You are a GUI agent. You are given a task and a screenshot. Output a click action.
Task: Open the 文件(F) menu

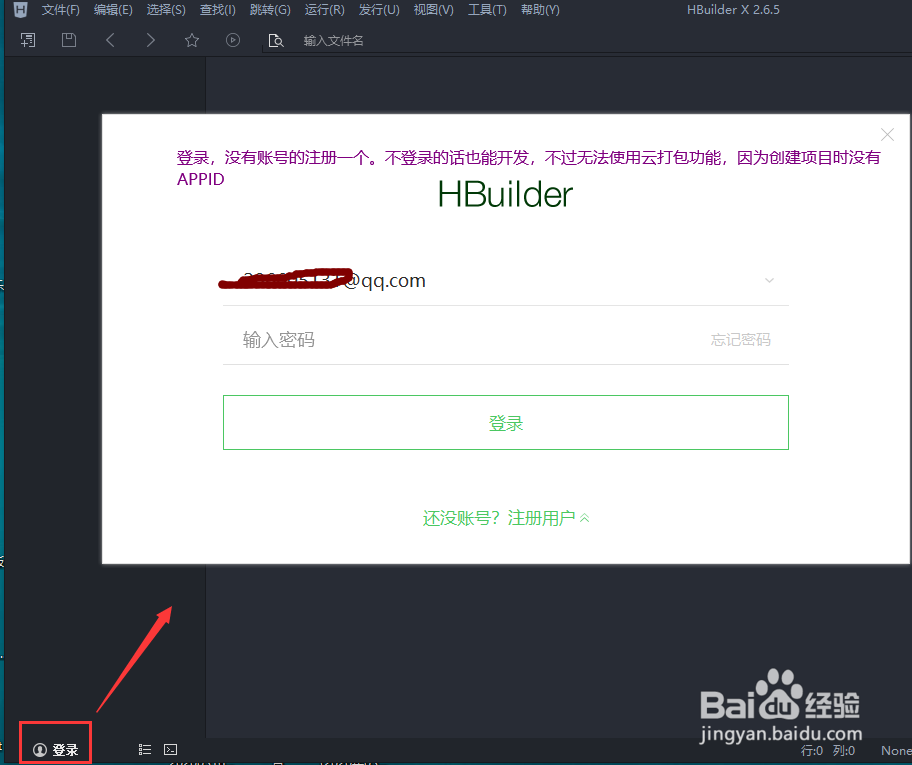click(60, 10)
